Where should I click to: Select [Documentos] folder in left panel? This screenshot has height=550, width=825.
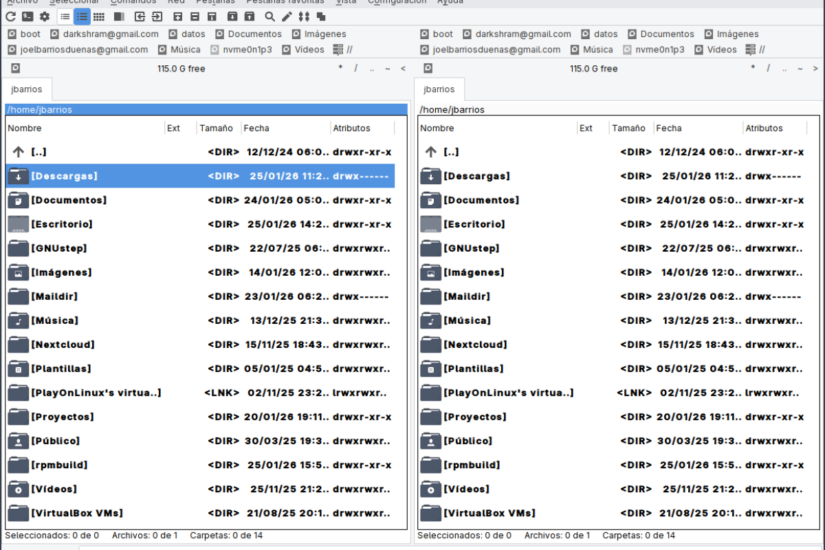200,200
